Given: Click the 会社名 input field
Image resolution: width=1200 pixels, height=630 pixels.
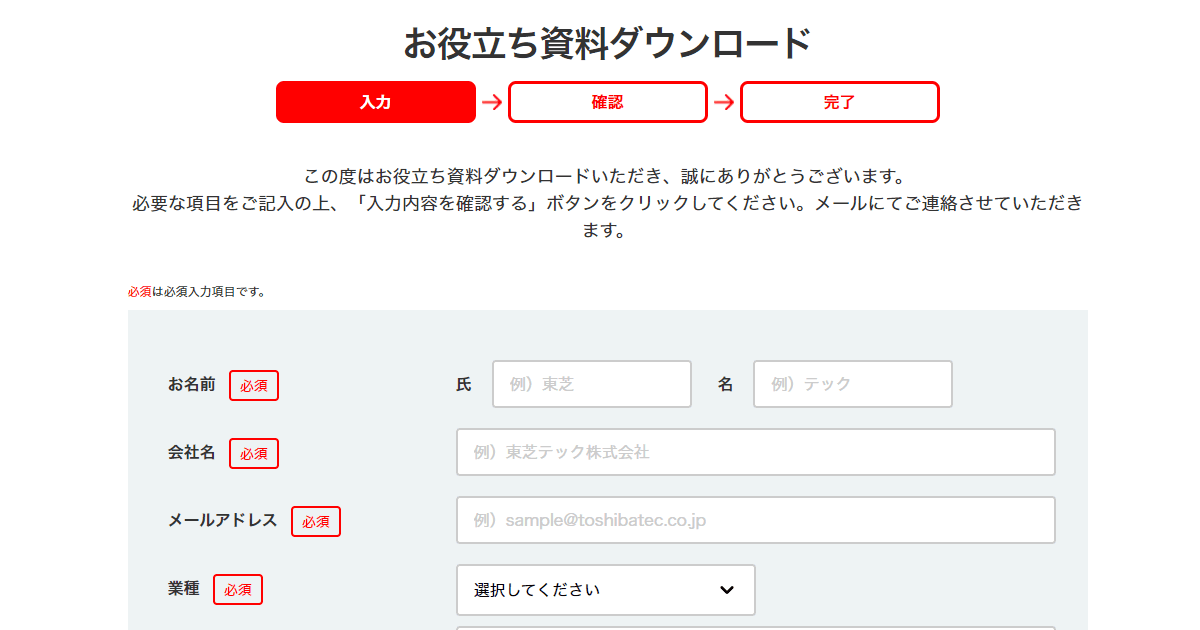Looking at the screenshot, I should tap(755, 452).
